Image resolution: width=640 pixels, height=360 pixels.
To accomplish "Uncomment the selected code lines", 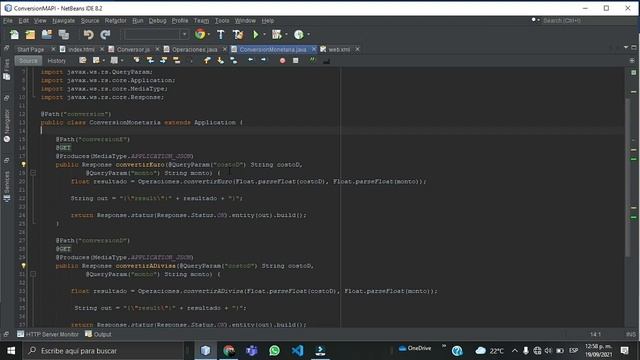I will pyautogui.click(x=326, y=60).
